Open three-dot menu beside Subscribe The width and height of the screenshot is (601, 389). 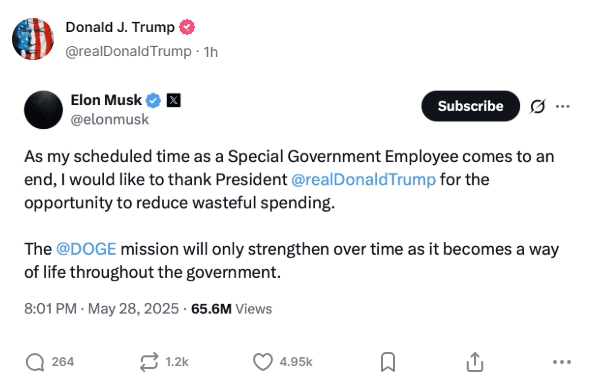[562, 106]
